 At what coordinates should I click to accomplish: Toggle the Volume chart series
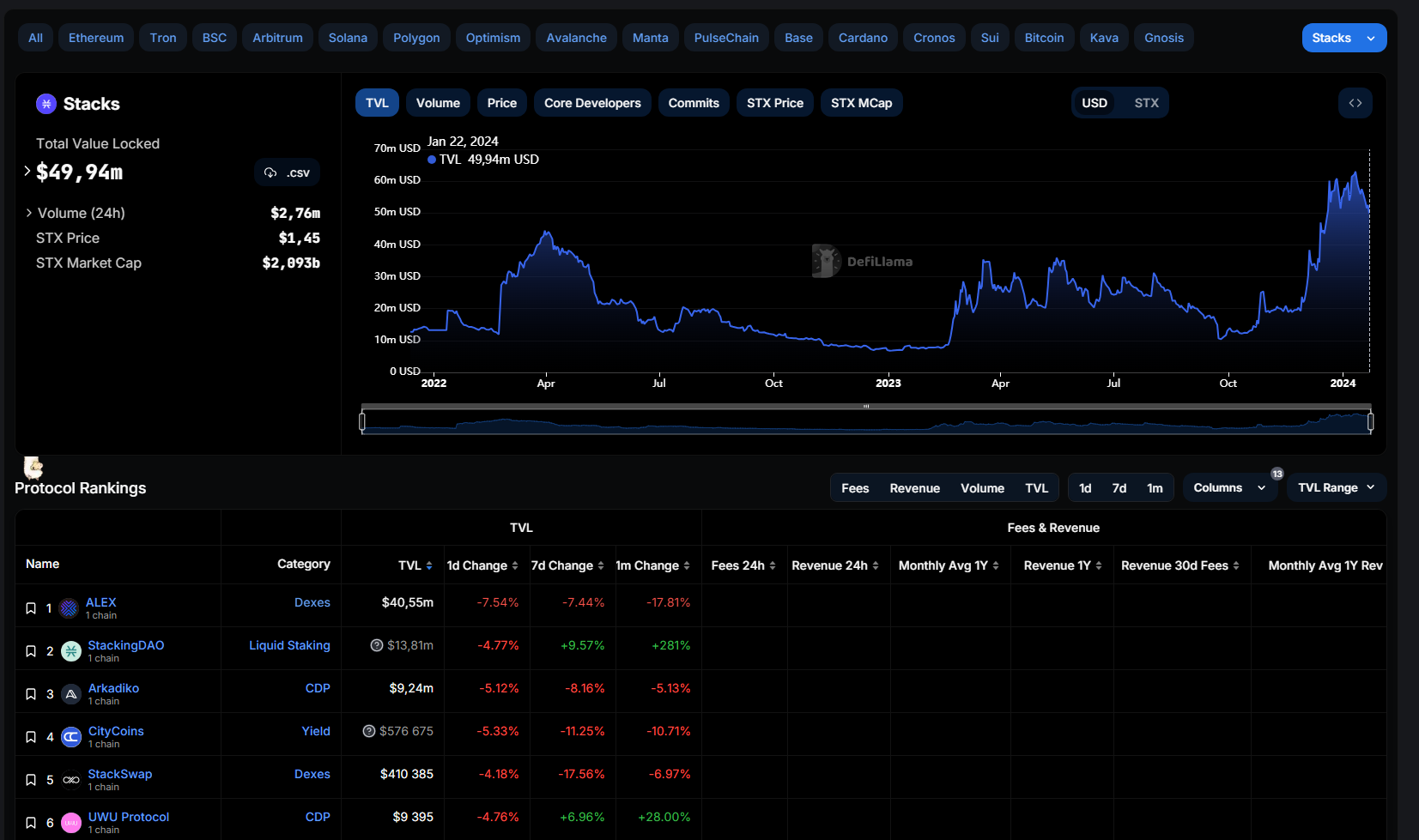tap(438, 103)
